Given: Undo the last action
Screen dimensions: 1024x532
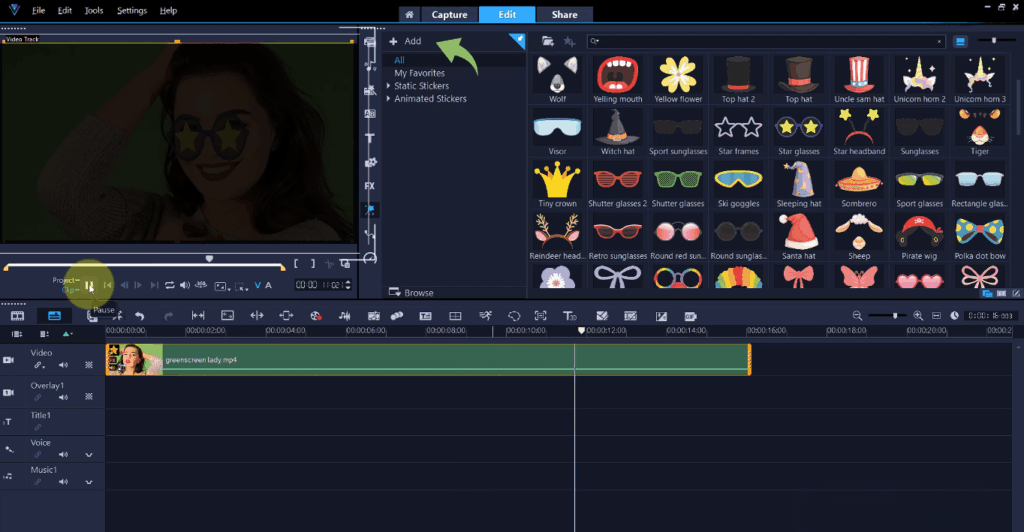Looking at the screenshot, I should [139, 316].
